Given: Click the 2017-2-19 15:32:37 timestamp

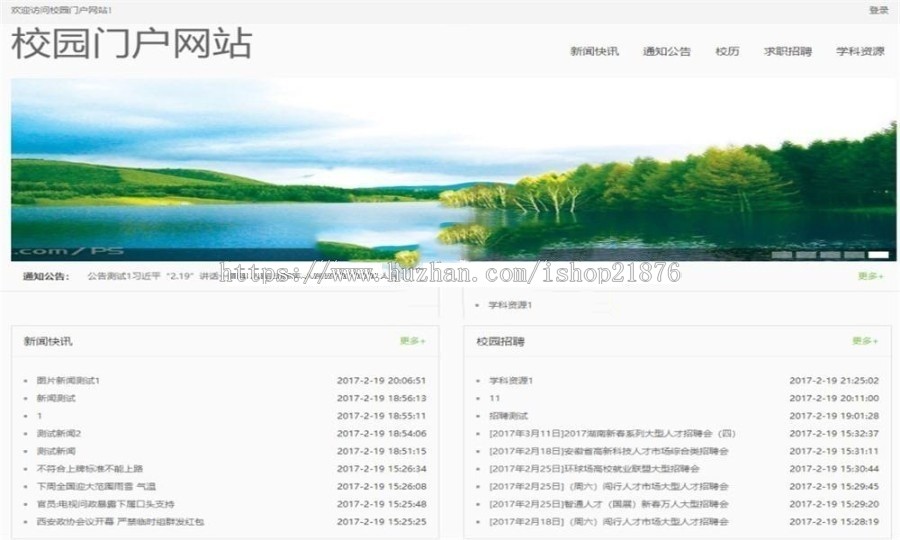Looking at the screenshot, I should pos(834,434).
